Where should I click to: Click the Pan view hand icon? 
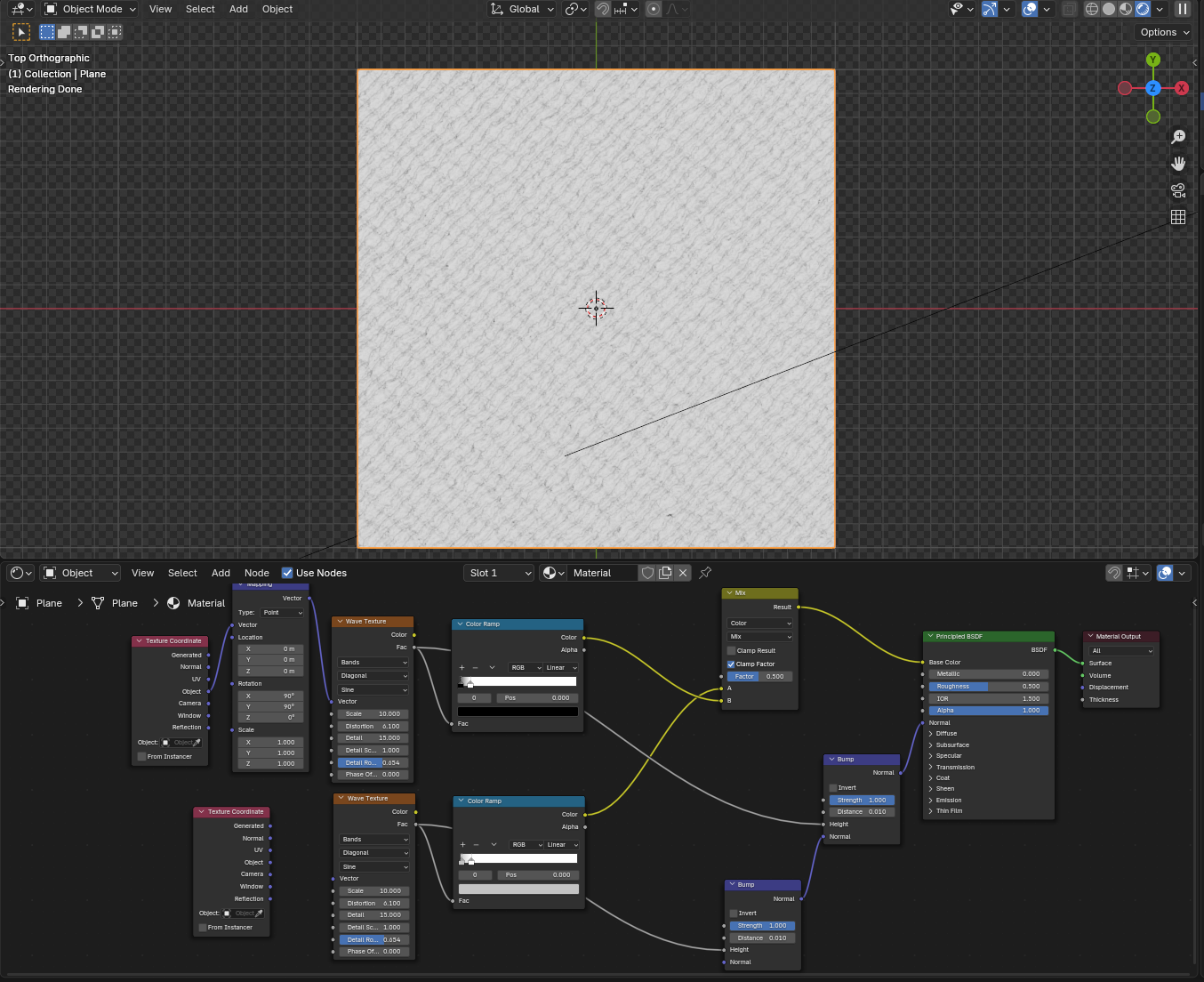(x=1178, y=164)
